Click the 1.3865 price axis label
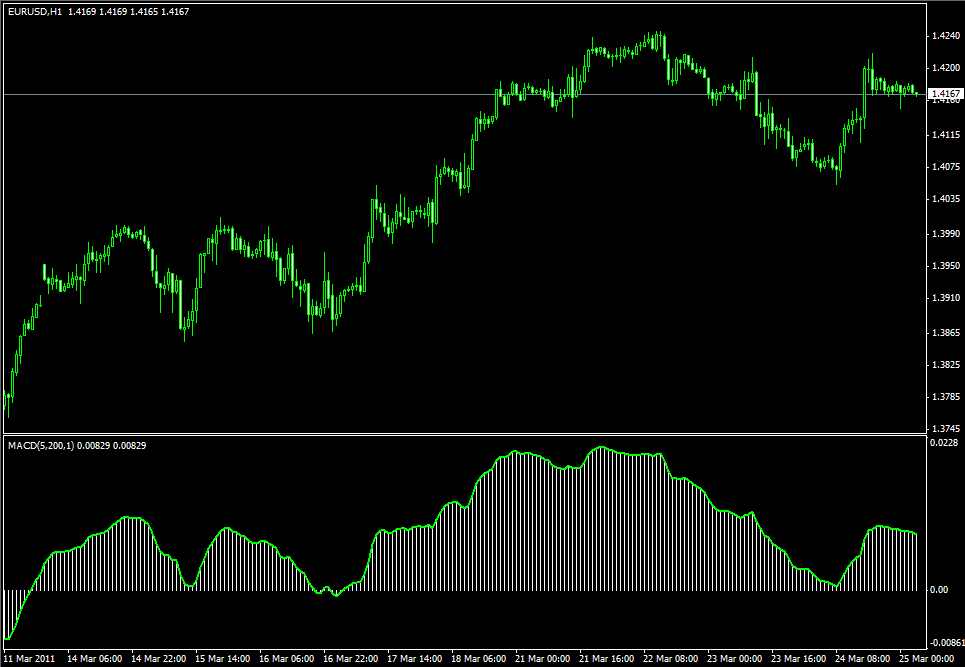This screenshot has height=667, width=965. coord(946,333)
